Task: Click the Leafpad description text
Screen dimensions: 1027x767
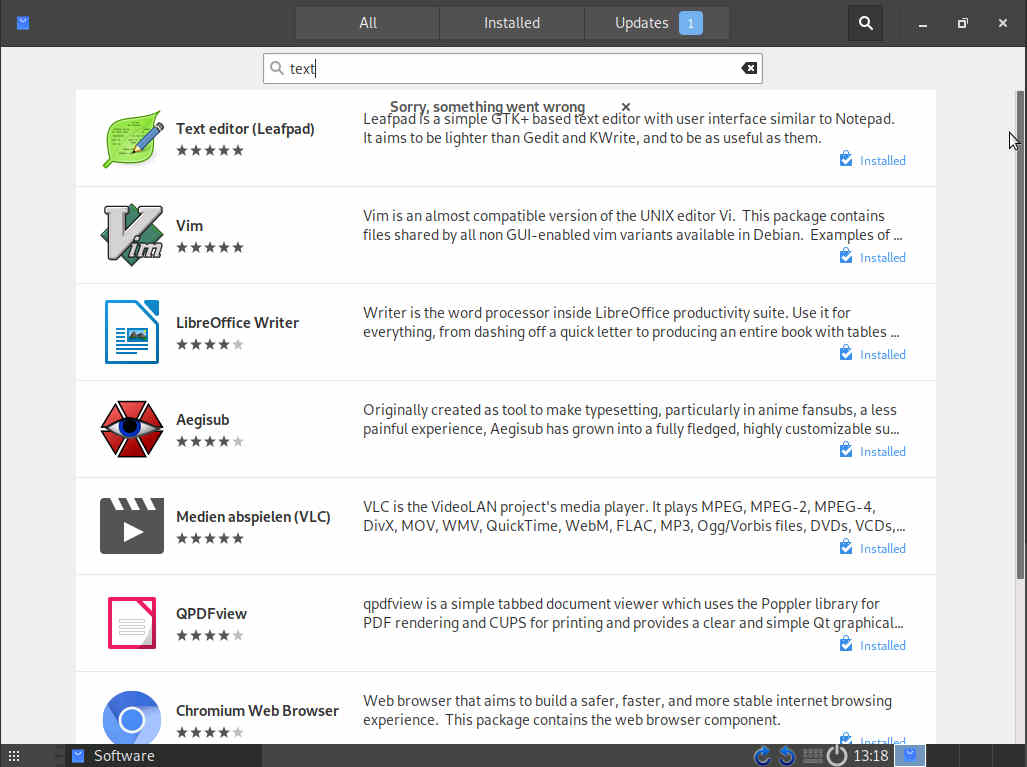Action: point(629,128)
